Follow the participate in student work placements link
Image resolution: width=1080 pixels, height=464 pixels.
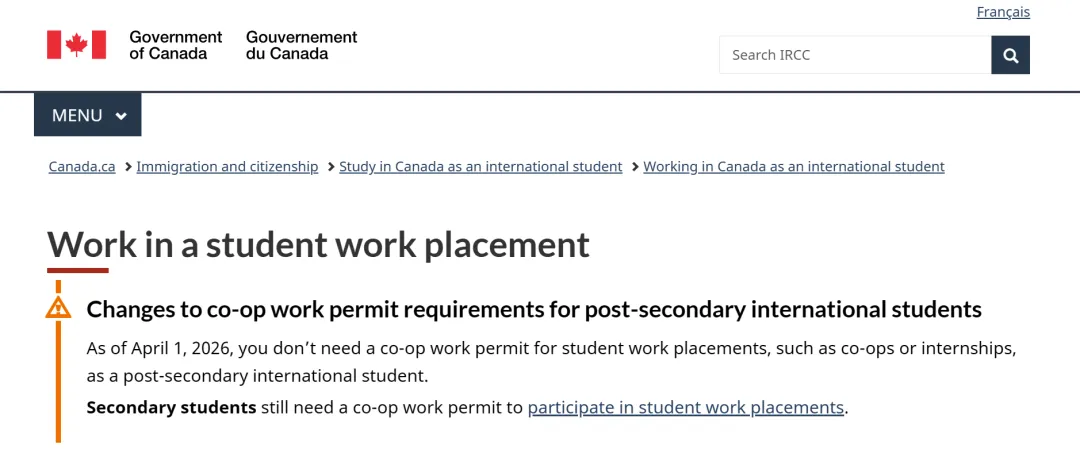685,407
